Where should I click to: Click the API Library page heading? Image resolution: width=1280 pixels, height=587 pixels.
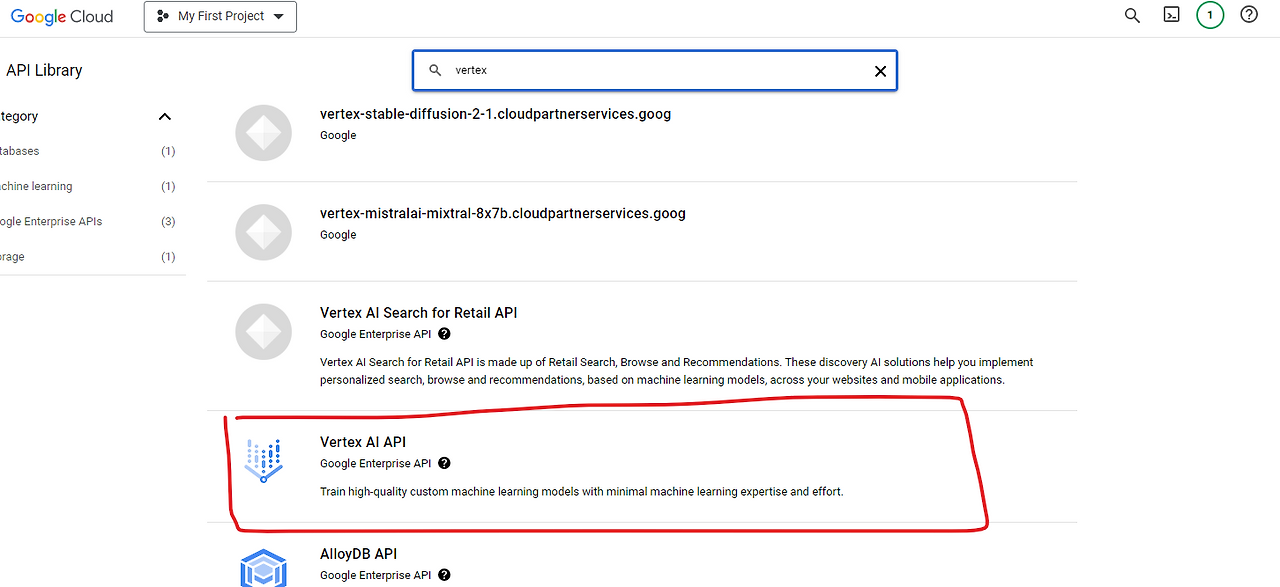pos(44,71)
